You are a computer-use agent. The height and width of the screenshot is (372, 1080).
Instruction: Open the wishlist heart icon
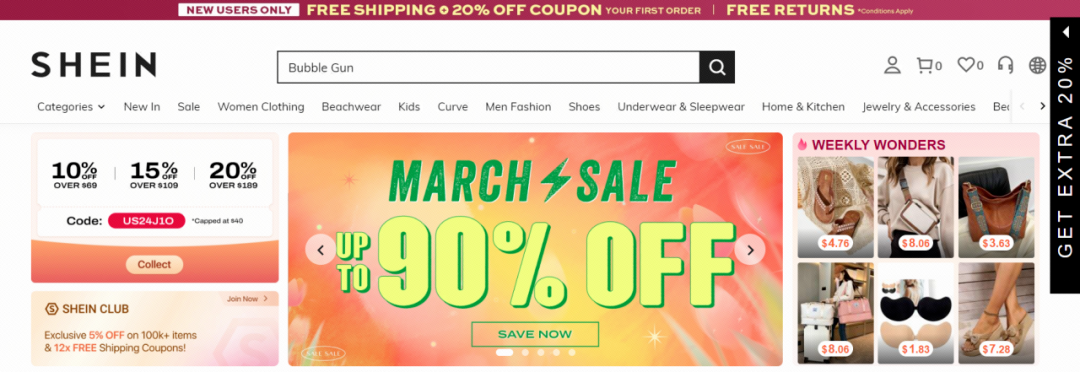(970, 65)
